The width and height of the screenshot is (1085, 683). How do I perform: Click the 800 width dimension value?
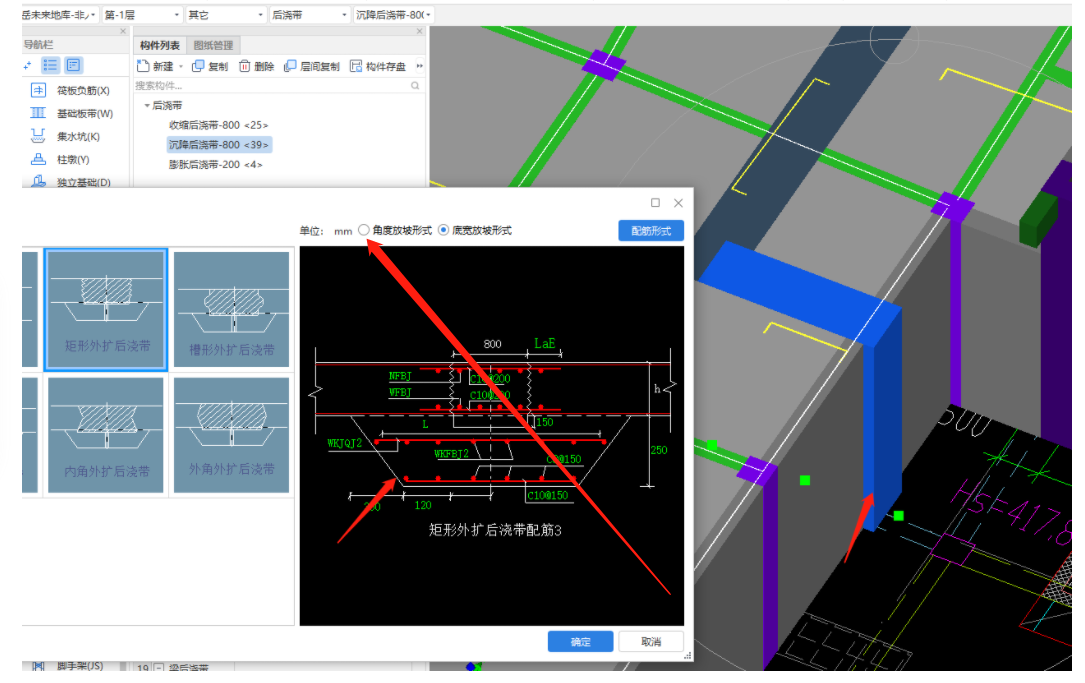point(492,344)
